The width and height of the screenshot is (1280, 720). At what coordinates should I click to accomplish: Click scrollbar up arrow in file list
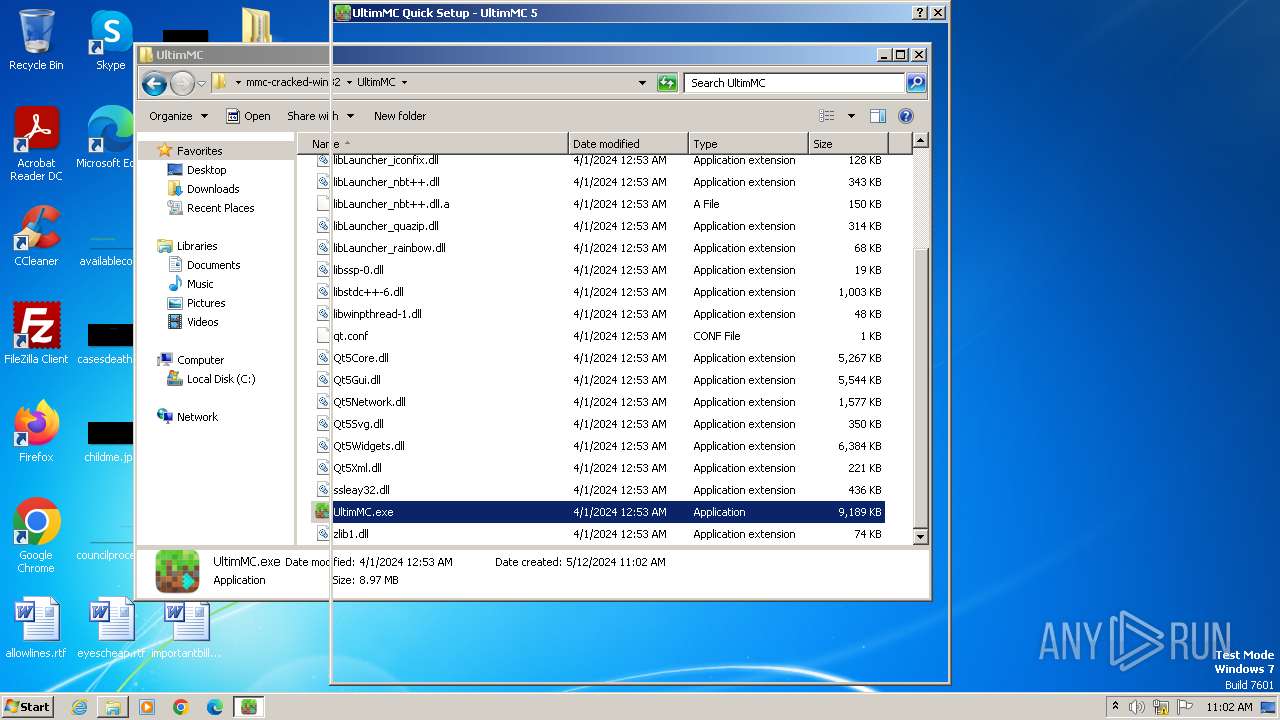pyautogui.click(x=921, y=141)
